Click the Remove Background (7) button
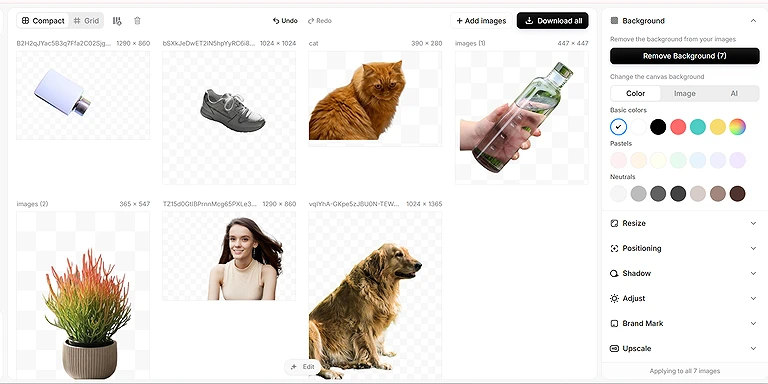The image size is (768, 384). tap(685, 56)
